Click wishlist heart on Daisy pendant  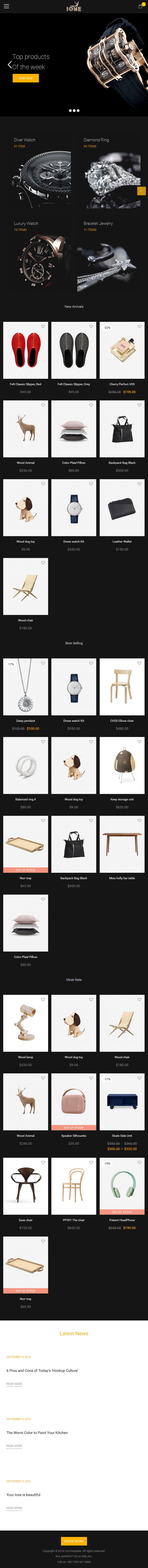click(x=43, y=663)
